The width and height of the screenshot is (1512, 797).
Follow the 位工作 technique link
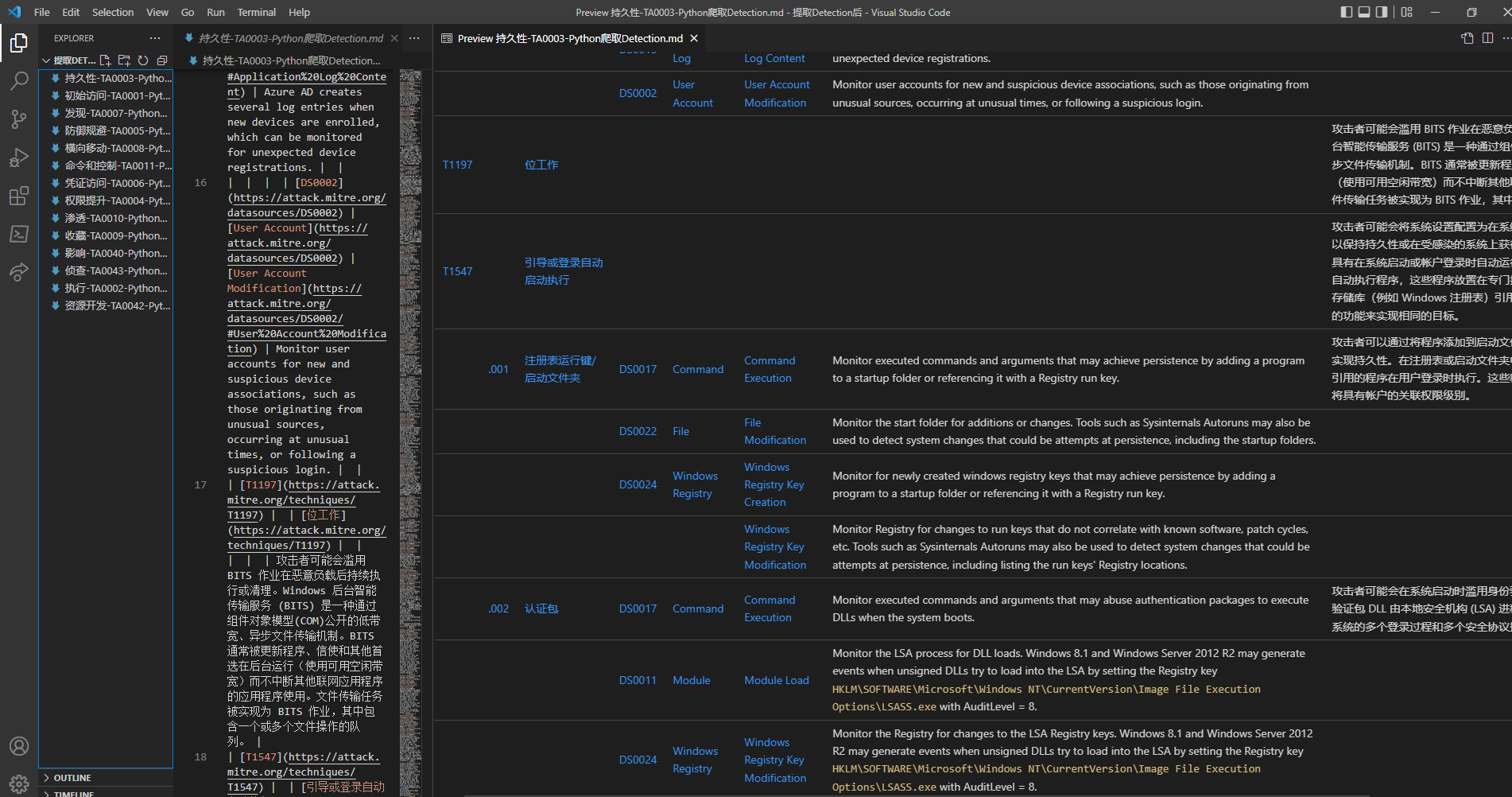[x=541, y=165]
